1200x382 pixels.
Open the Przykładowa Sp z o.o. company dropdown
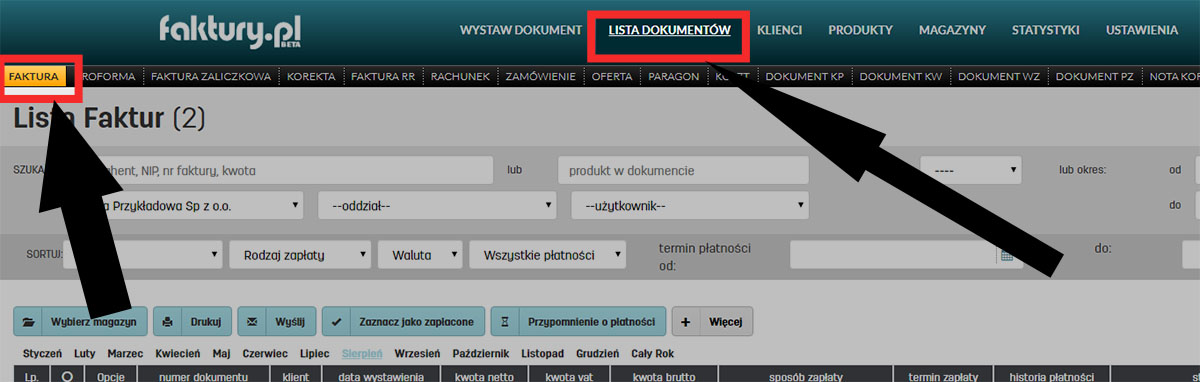(185, 206)
